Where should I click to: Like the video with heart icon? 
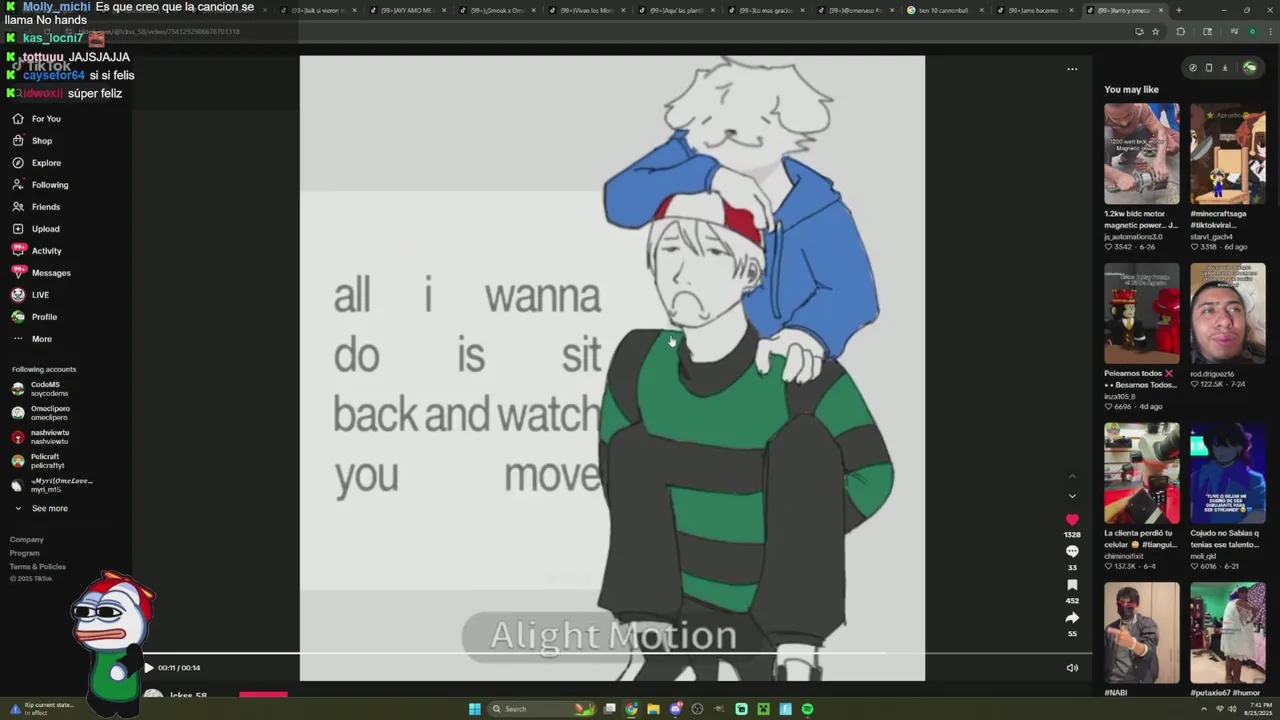1072,520
